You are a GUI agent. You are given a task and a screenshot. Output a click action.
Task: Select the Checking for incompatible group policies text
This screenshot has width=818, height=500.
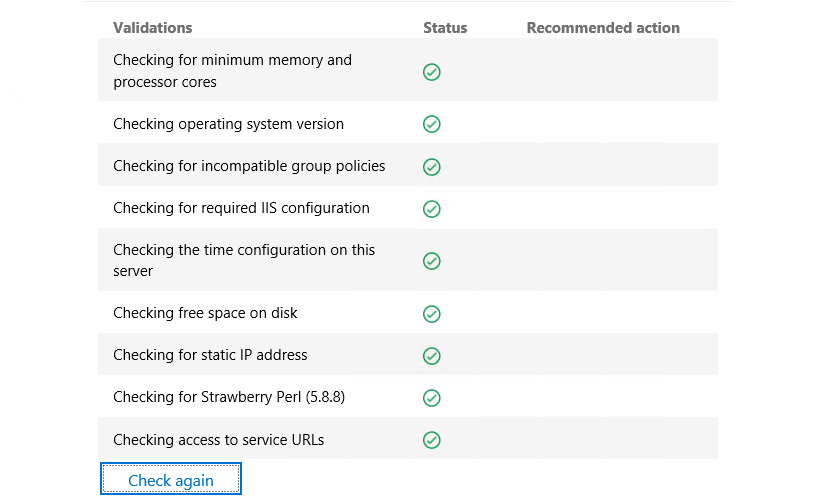249,166
